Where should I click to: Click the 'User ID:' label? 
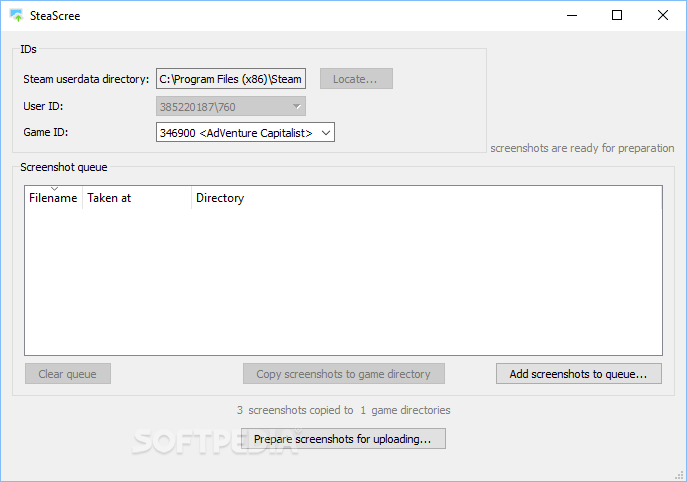click(43, 106)
